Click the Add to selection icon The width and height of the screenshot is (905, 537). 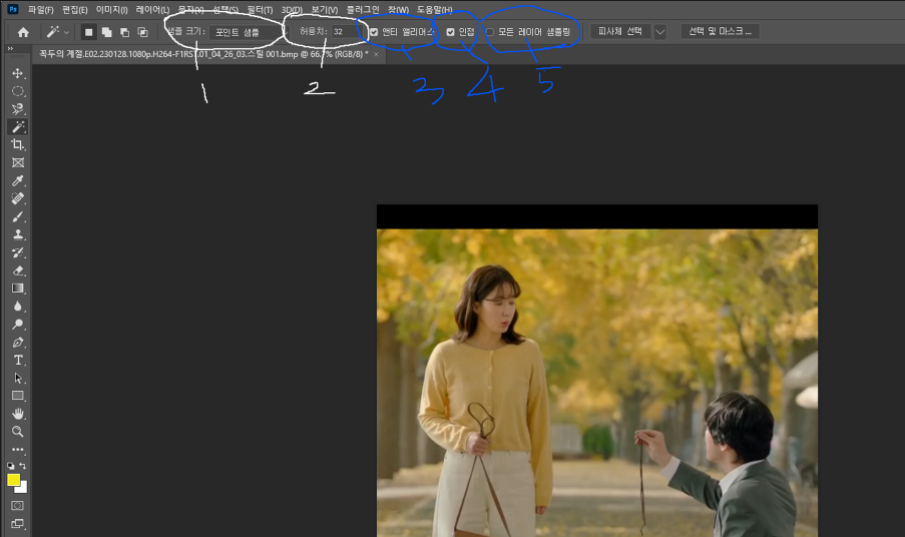pos(107,32)
